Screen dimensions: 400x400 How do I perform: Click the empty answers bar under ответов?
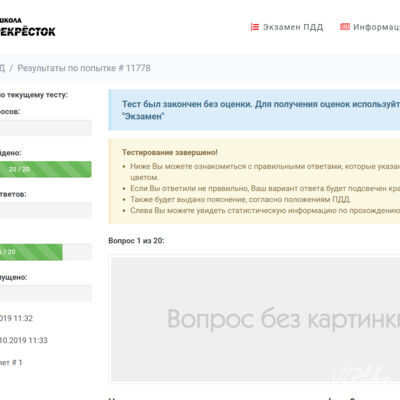tap(46, 211)
